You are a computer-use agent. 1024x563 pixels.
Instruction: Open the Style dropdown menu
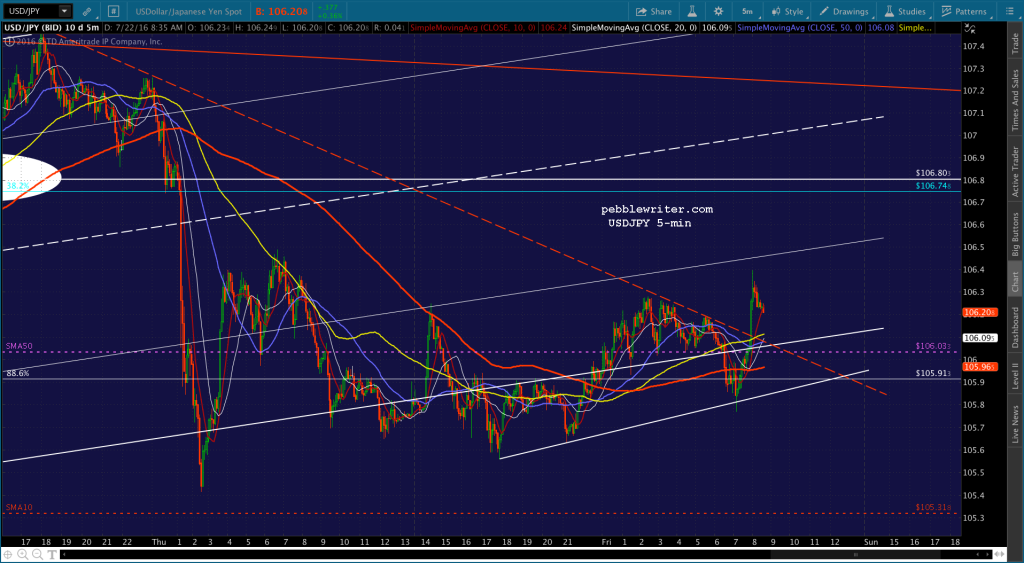click(x=788, y=11)
